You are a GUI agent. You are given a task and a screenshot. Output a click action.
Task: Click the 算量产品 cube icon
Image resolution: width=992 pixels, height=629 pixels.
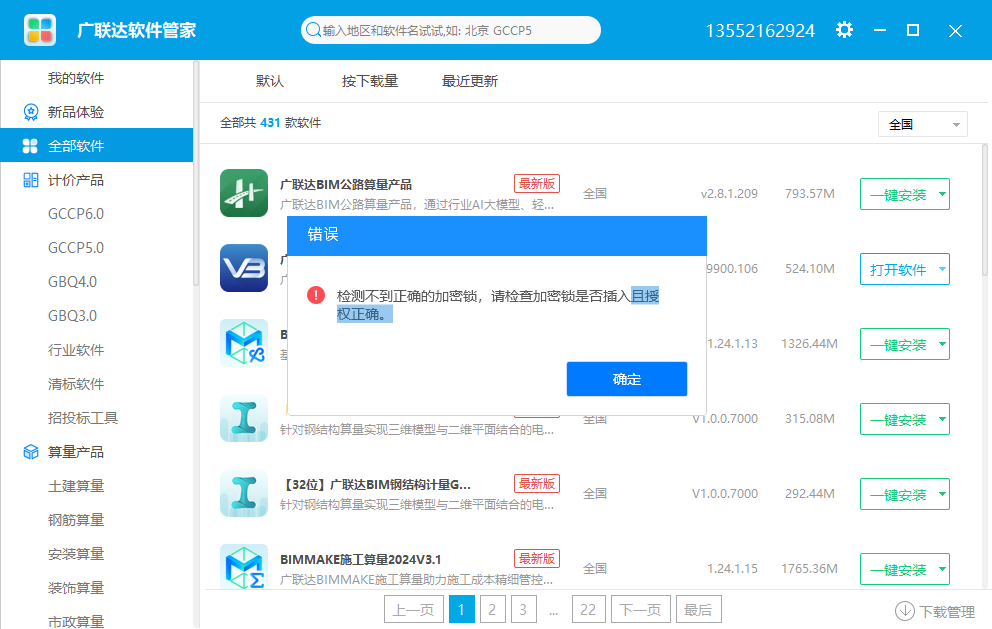pyautogui.click(x=30, y=452)
